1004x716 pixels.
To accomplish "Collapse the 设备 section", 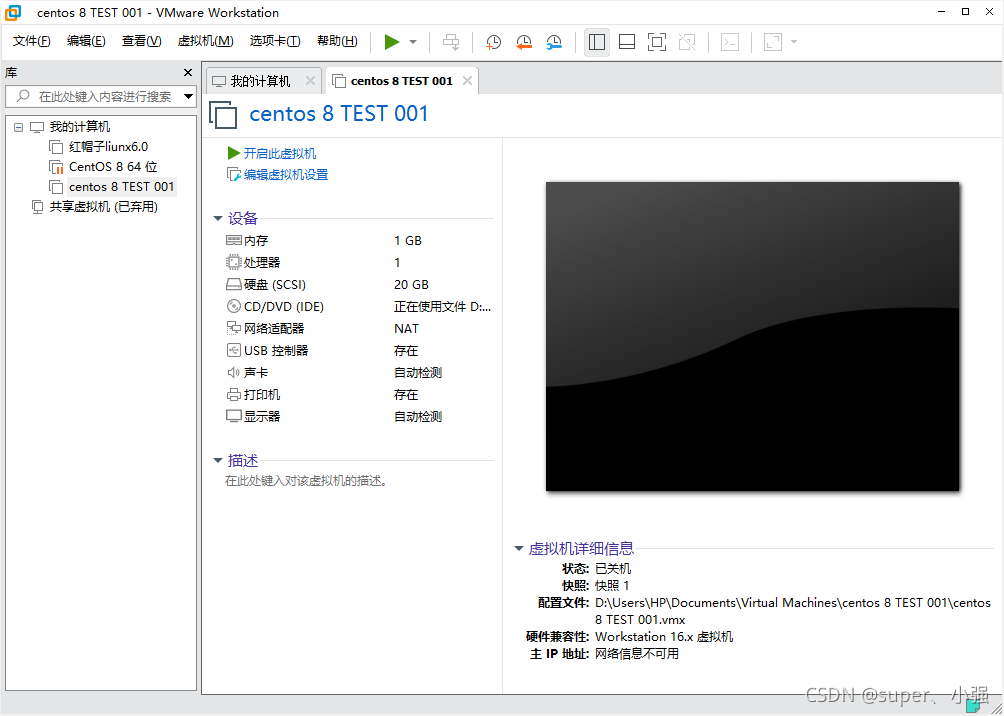I will 219,218.
